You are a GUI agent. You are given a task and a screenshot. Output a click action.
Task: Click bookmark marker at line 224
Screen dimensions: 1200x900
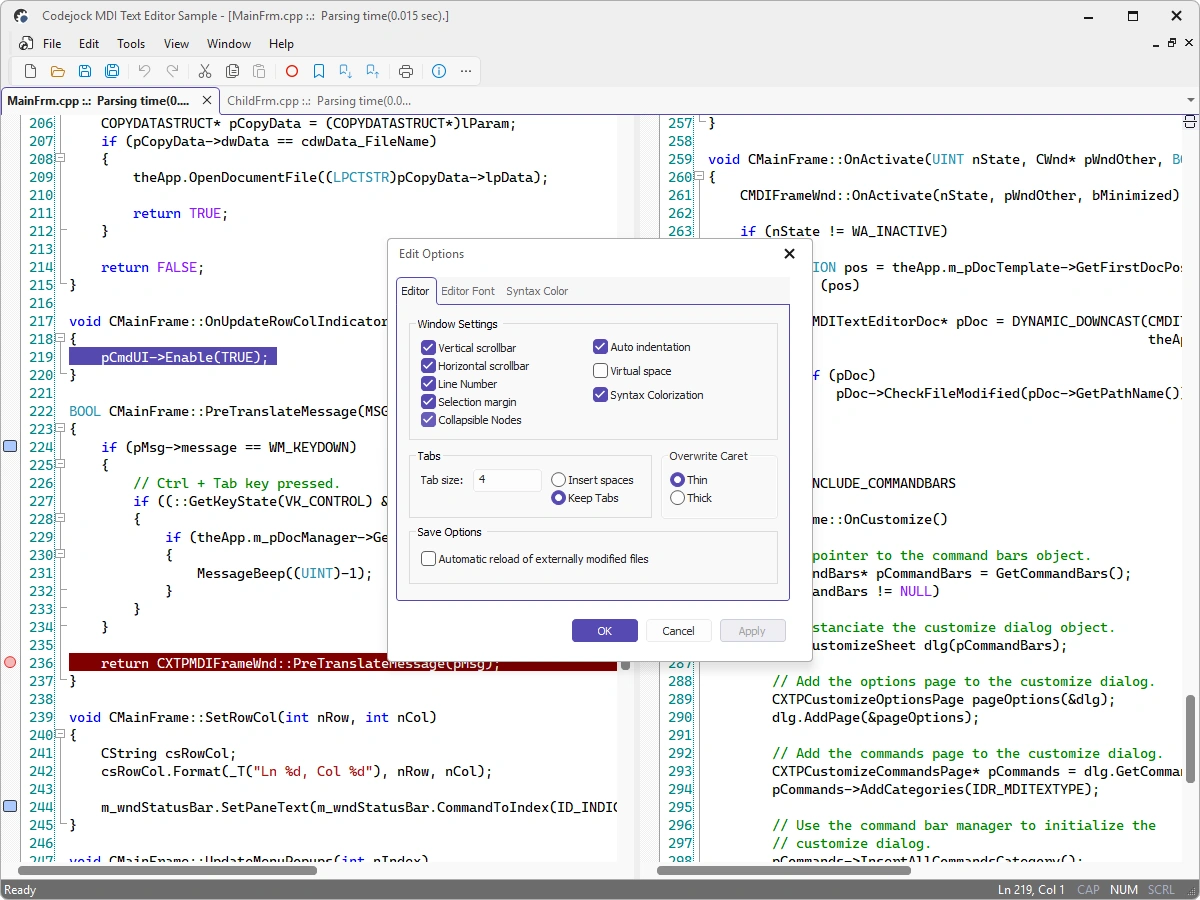[x=10, y=446]
